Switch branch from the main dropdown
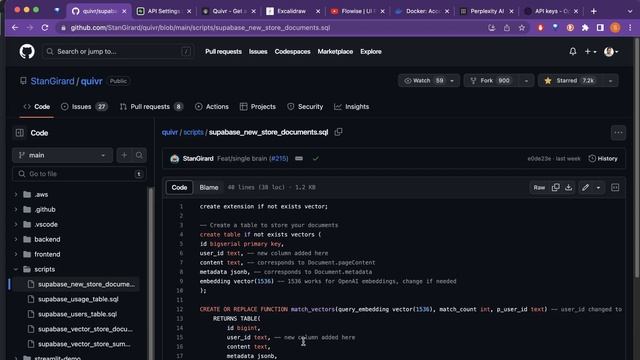Image resolution: width=640 pixels, height=360 pixels. (x=62, y=155)
